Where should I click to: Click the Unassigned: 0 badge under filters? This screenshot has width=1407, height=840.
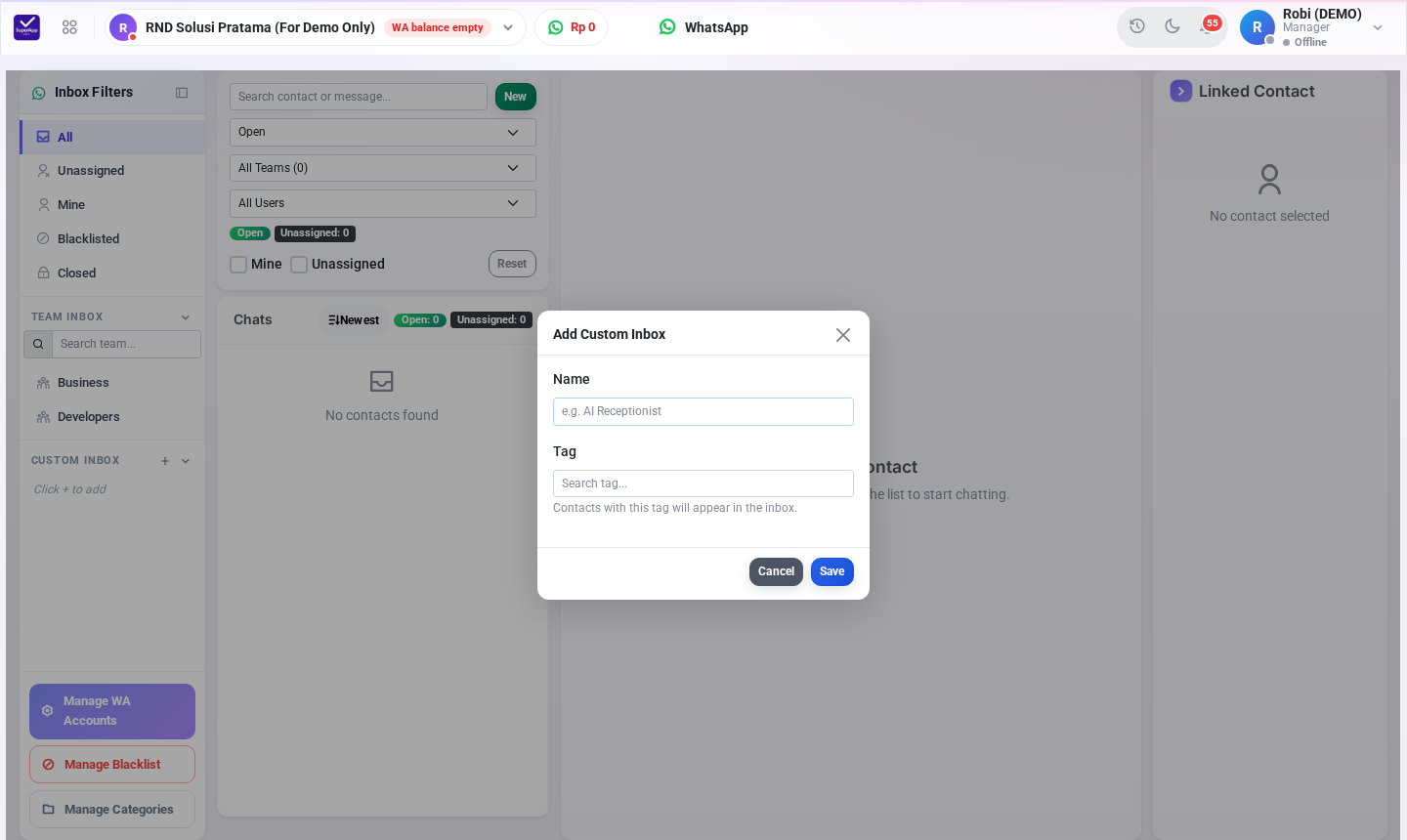pyautogui.click(x=315, y=233)
